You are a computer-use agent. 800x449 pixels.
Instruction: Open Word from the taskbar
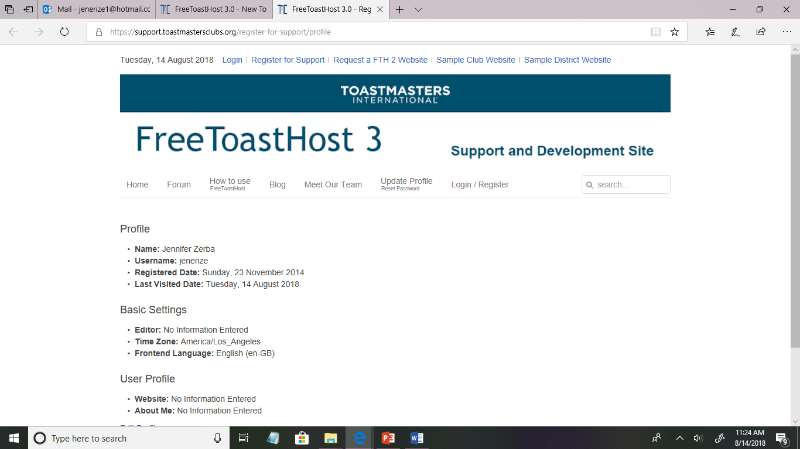click(x=417, y=438)
